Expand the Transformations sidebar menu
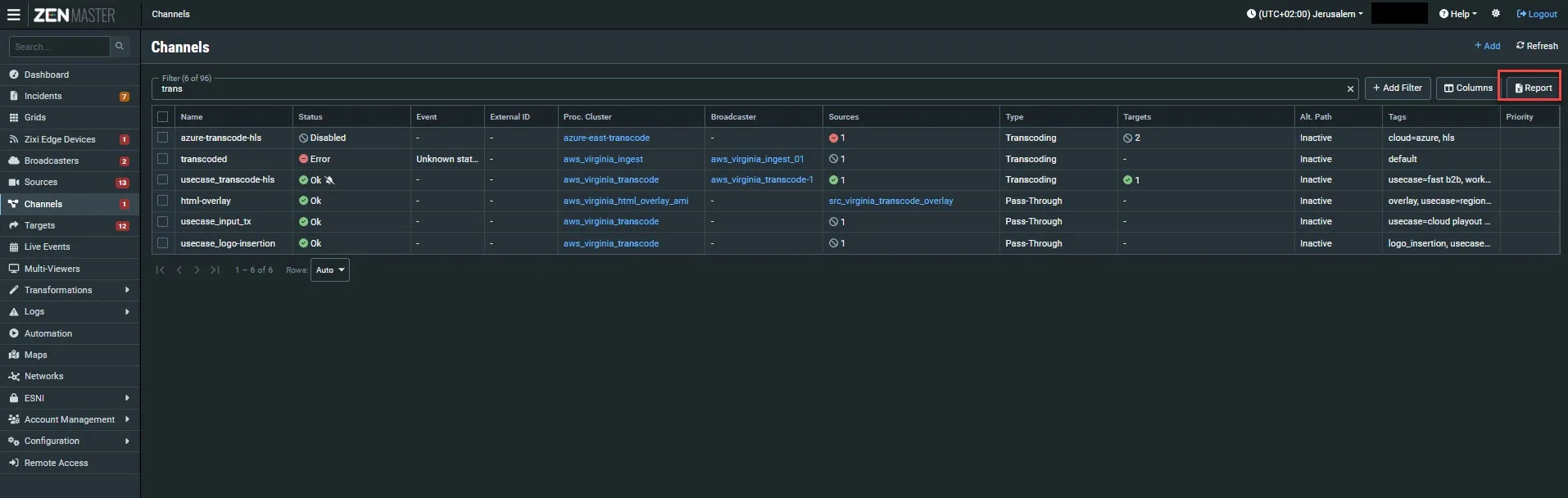1568x498 pixels. 70,290
